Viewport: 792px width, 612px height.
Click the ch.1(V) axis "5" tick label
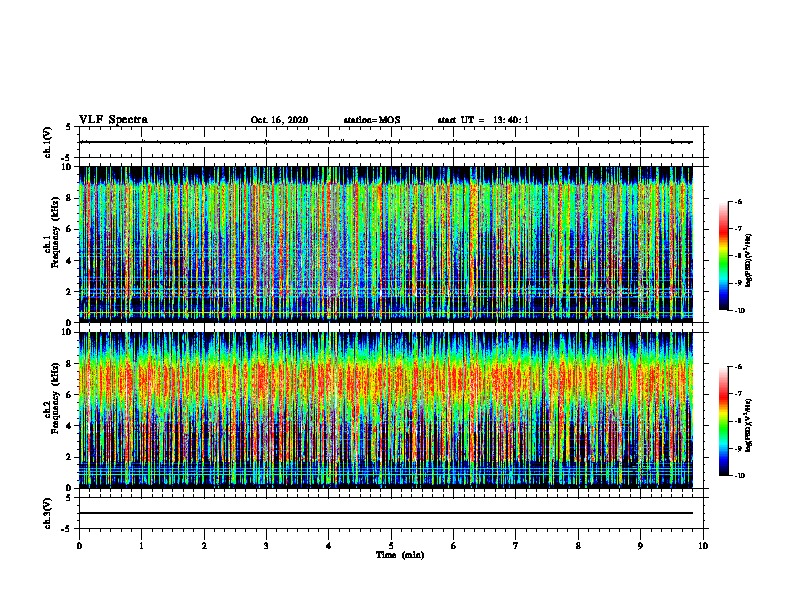(69, 127)
